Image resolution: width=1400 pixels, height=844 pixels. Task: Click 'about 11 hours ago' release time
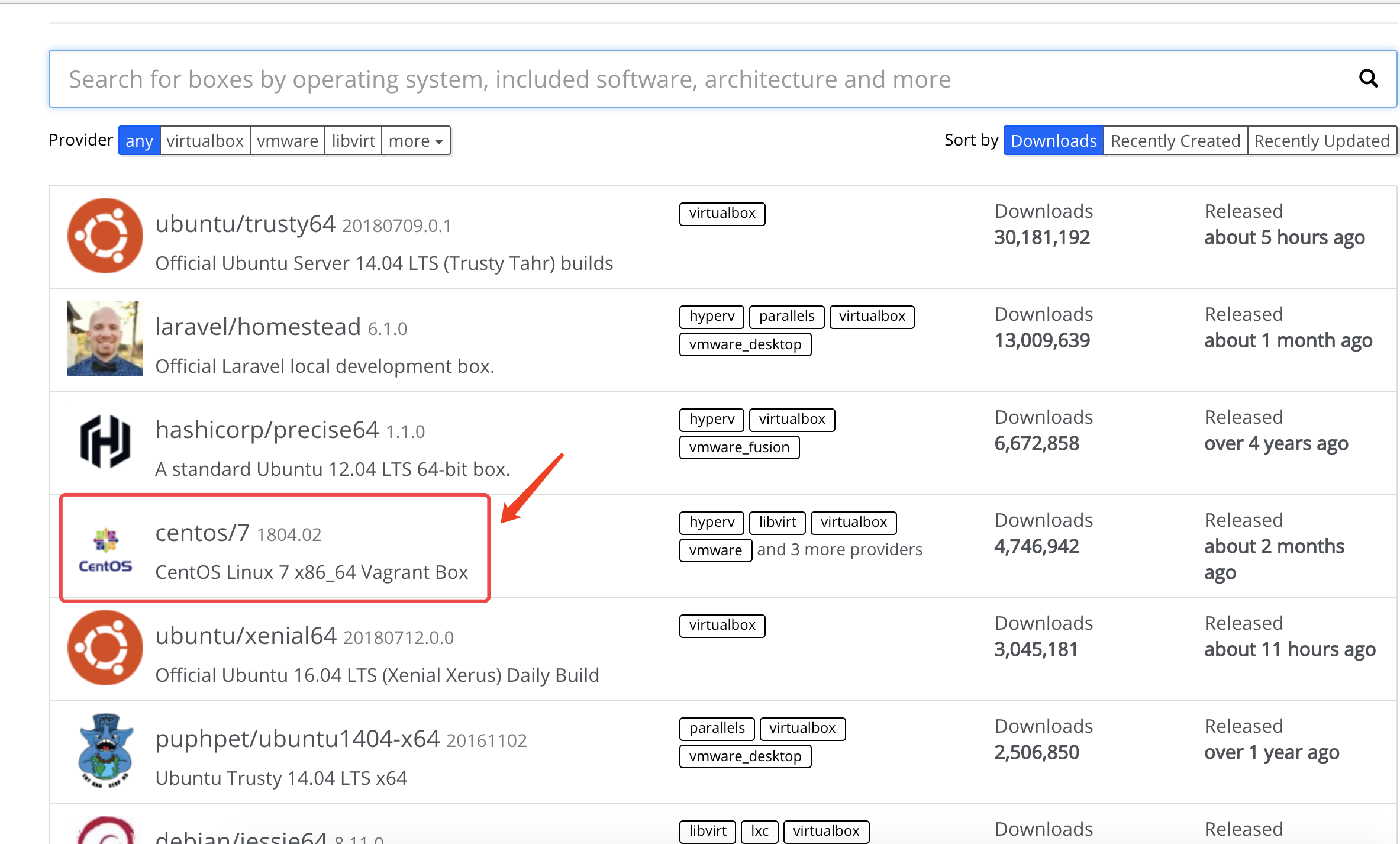(1290, 650)
